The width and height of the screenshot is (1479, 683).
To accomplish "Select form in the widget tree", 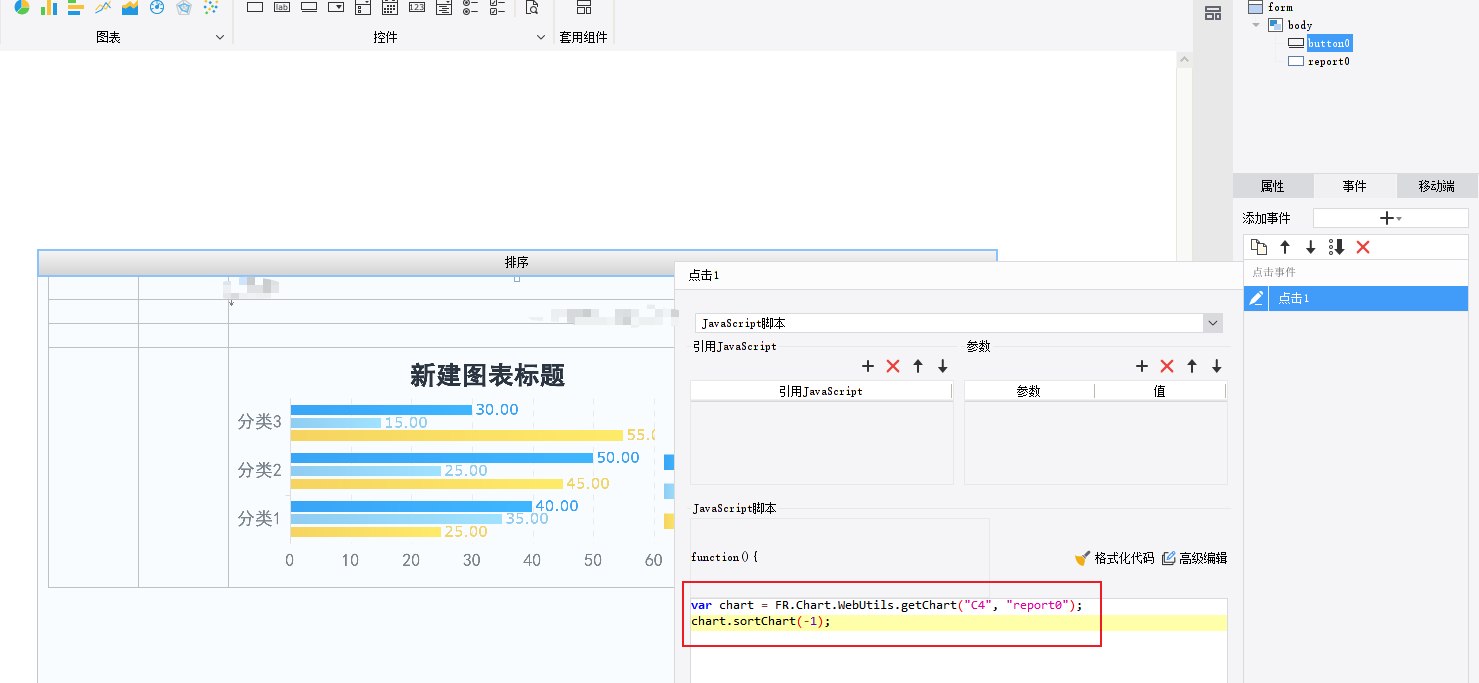I will (1280, 7).
